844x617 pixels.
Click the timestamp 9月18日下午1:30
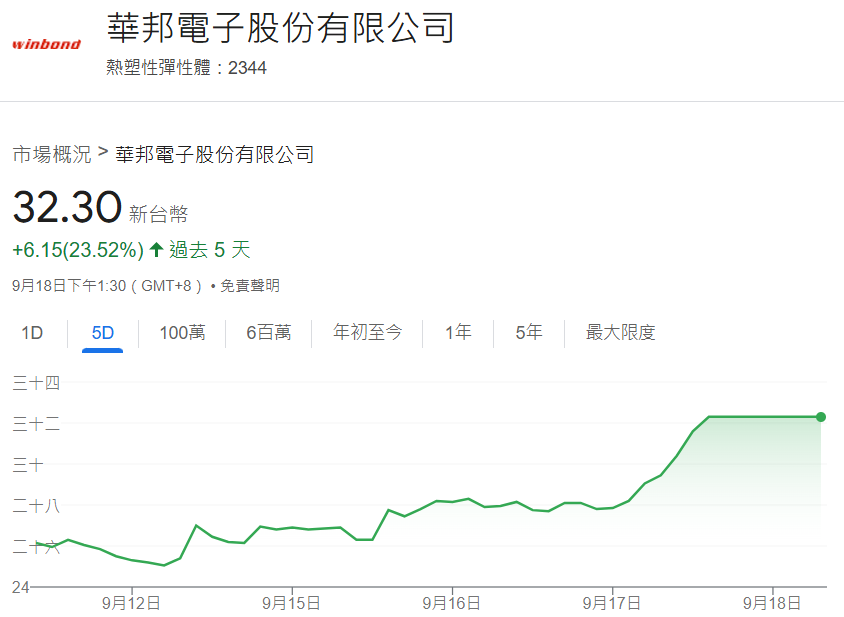(x=69, y=285)
